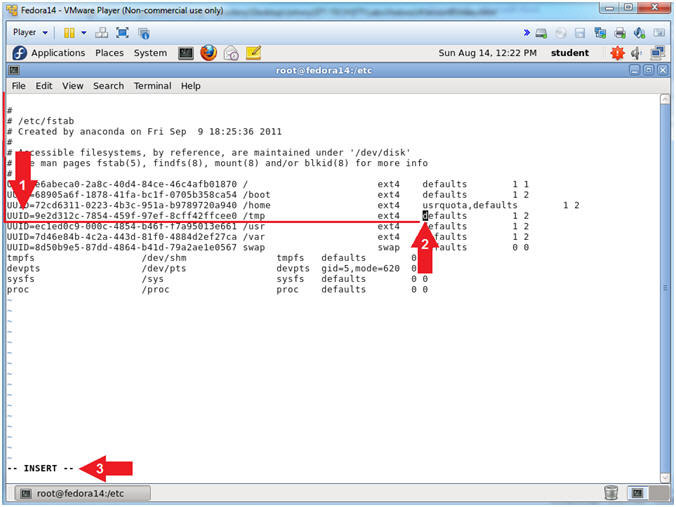Click the trash icon in bottom panel
The width and height of the screenshot is (676, 507).
[611, 492]
